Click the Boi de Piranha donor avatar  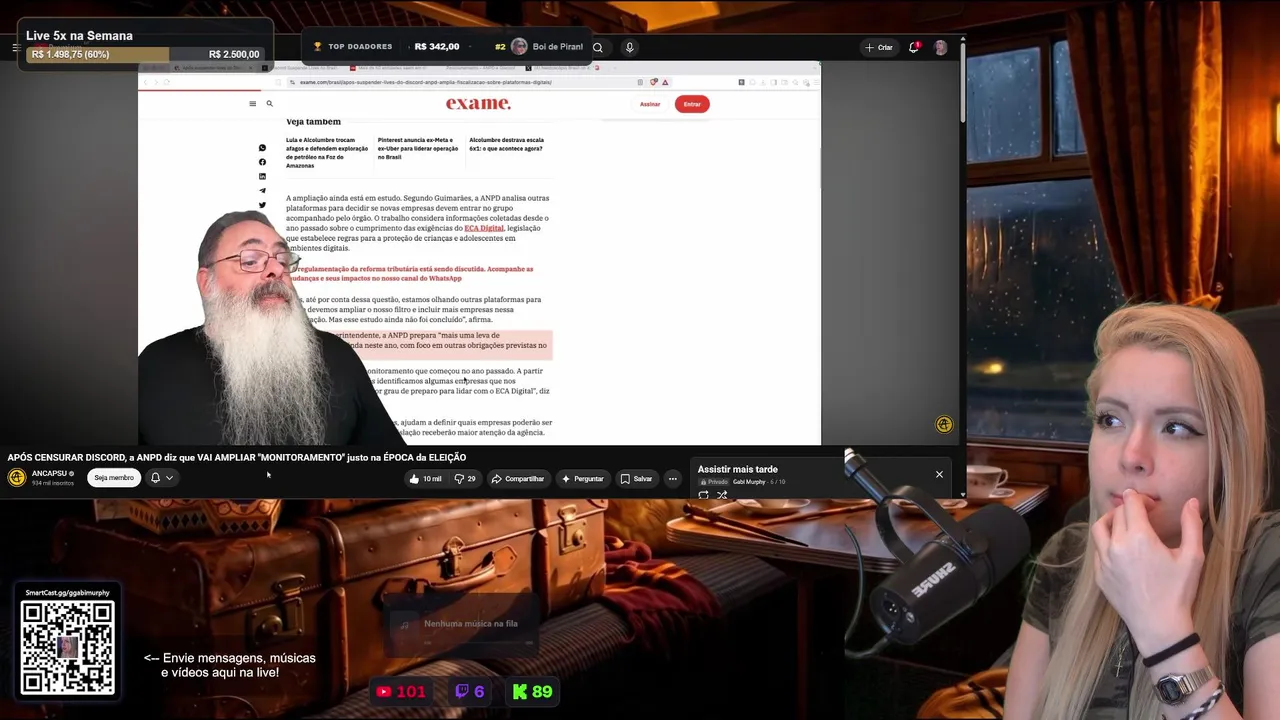(519, 47)
